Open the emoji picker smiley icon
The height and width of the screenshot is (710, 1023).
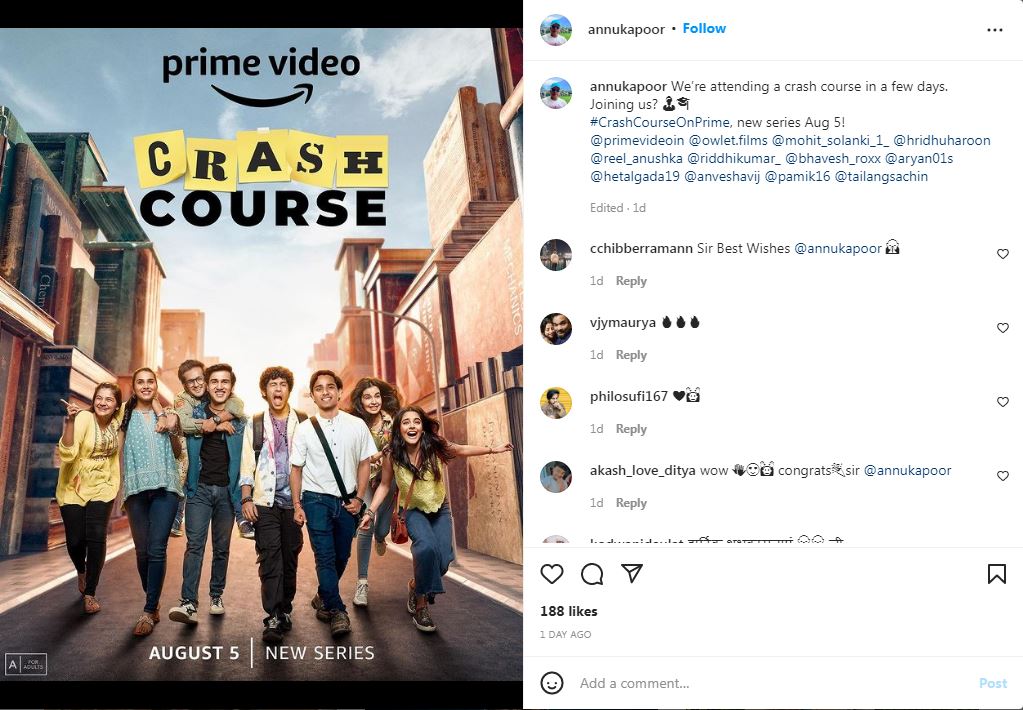552,683
